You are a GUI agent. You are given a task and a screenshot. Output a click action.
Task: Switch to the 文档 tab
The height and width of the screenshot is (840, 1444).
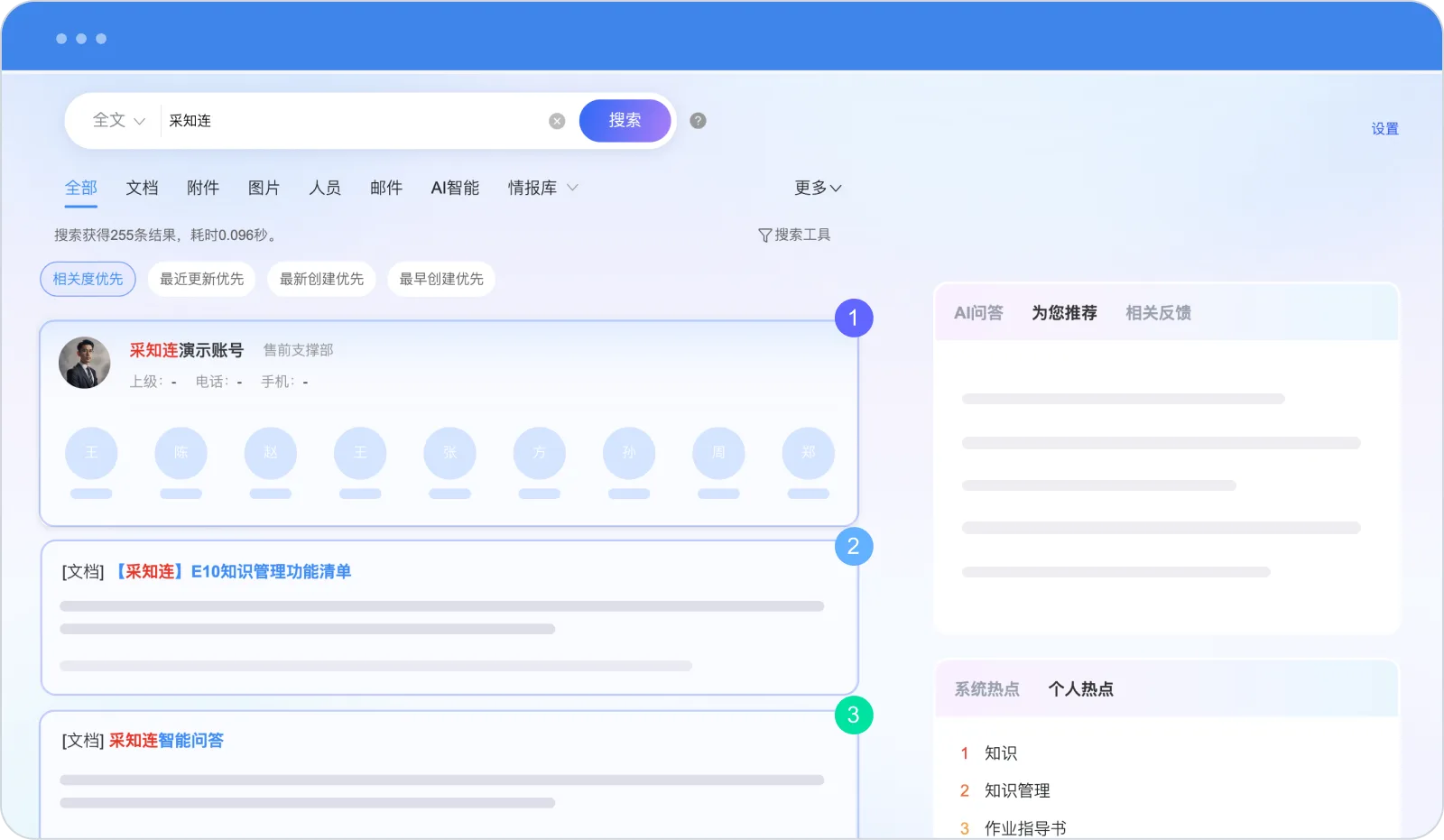[x=142, y=188]
